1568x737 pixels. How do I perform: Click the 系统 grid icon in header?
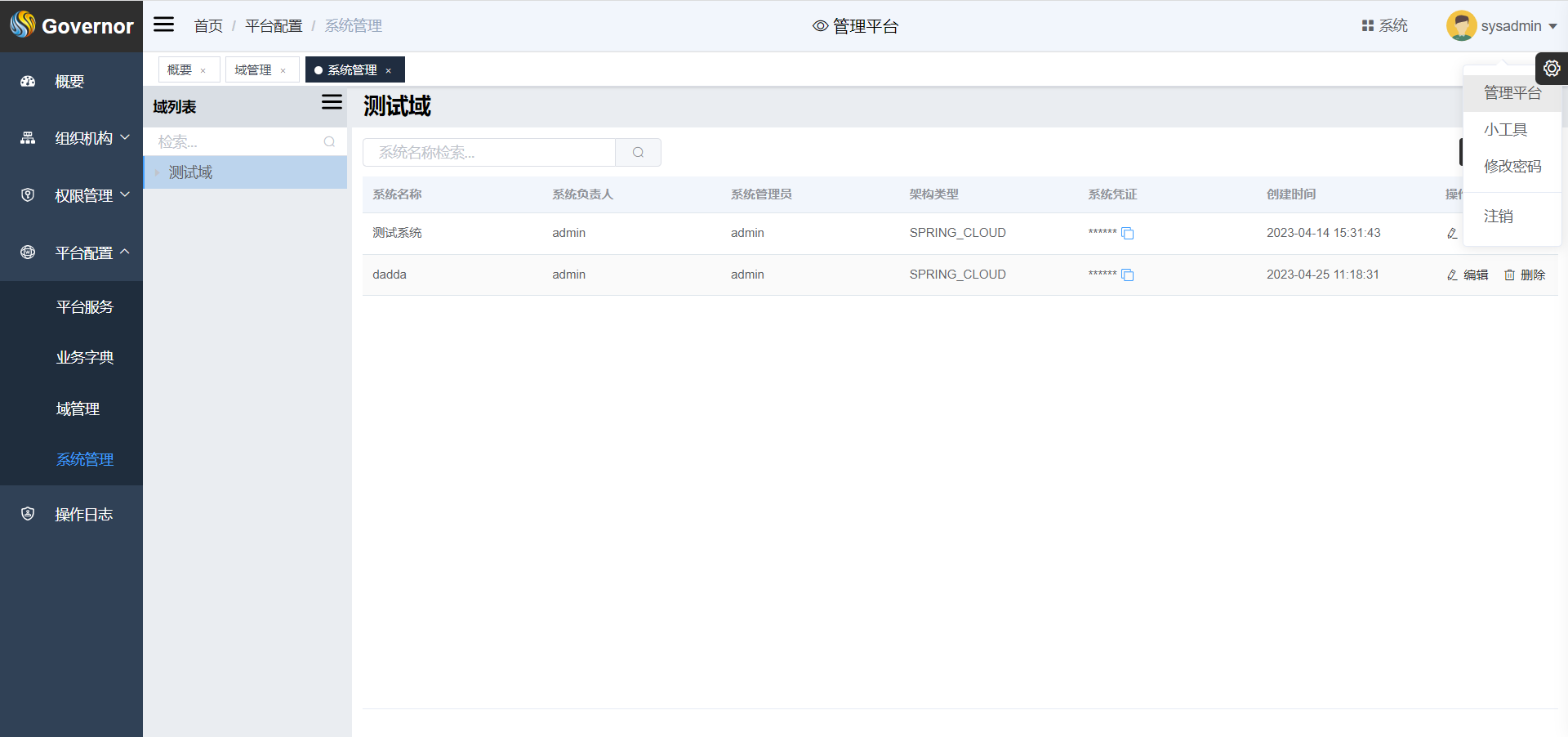(x=1384, y=26)
